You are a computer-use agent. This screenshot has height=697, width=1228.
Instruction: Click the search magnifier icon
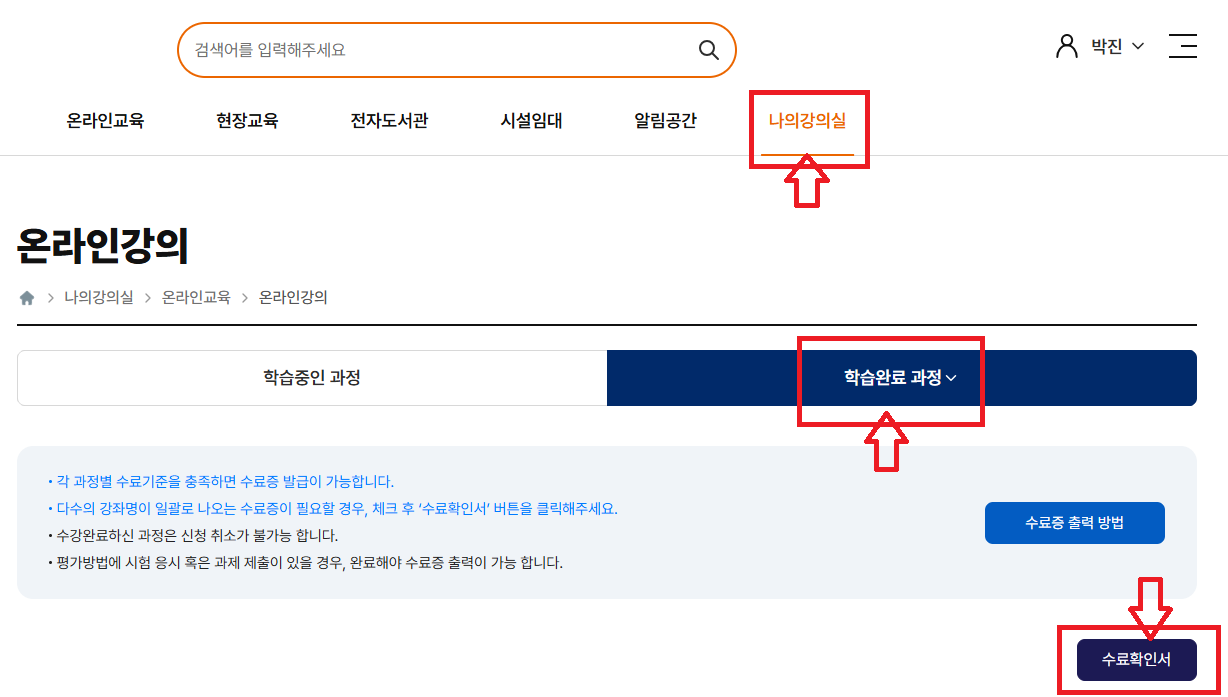[x=709, y=49]
